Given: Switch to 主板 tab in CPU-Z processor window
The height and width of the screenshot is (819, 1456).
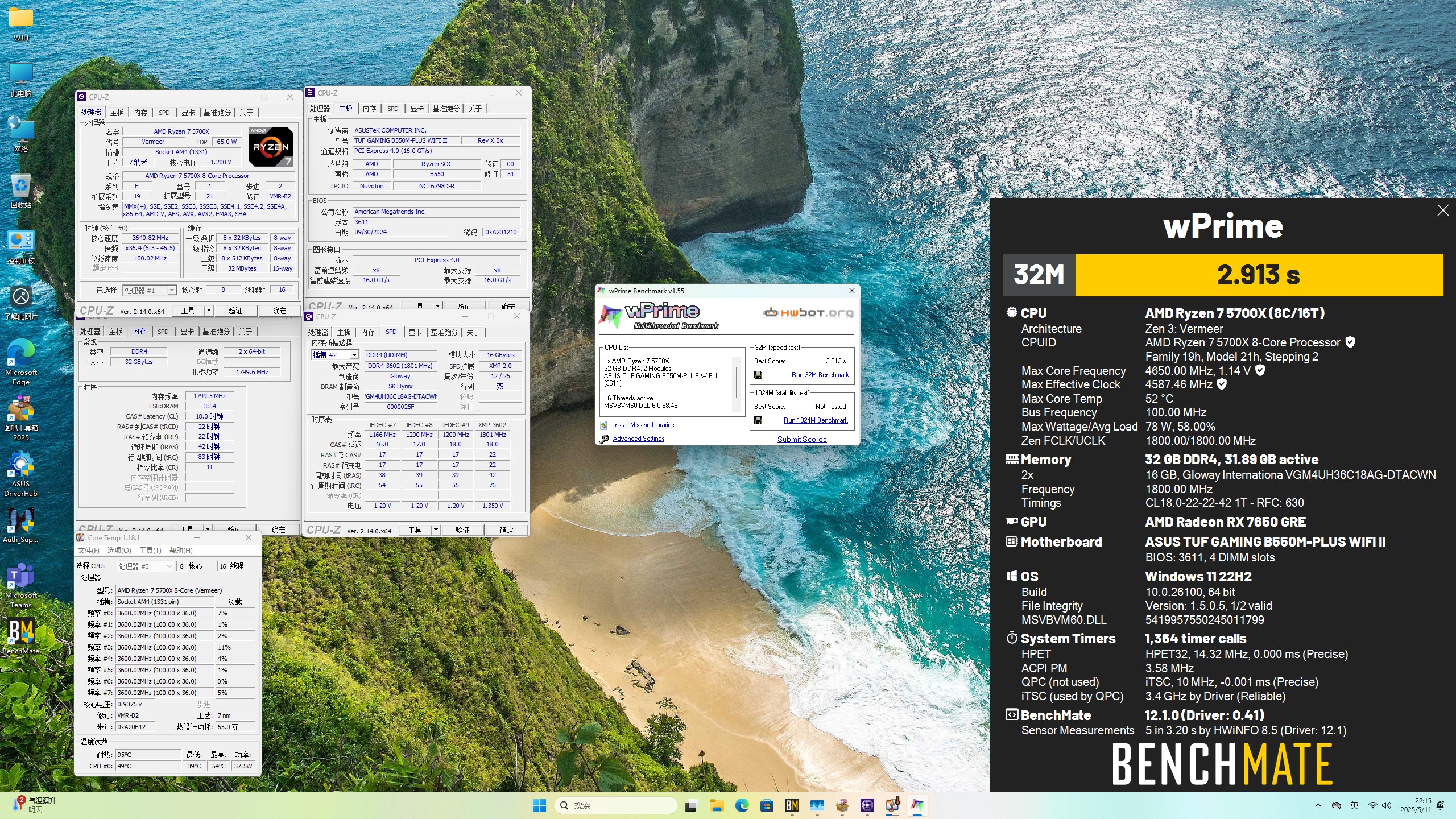Looking at the screenshot, I should tap(117, 113).
